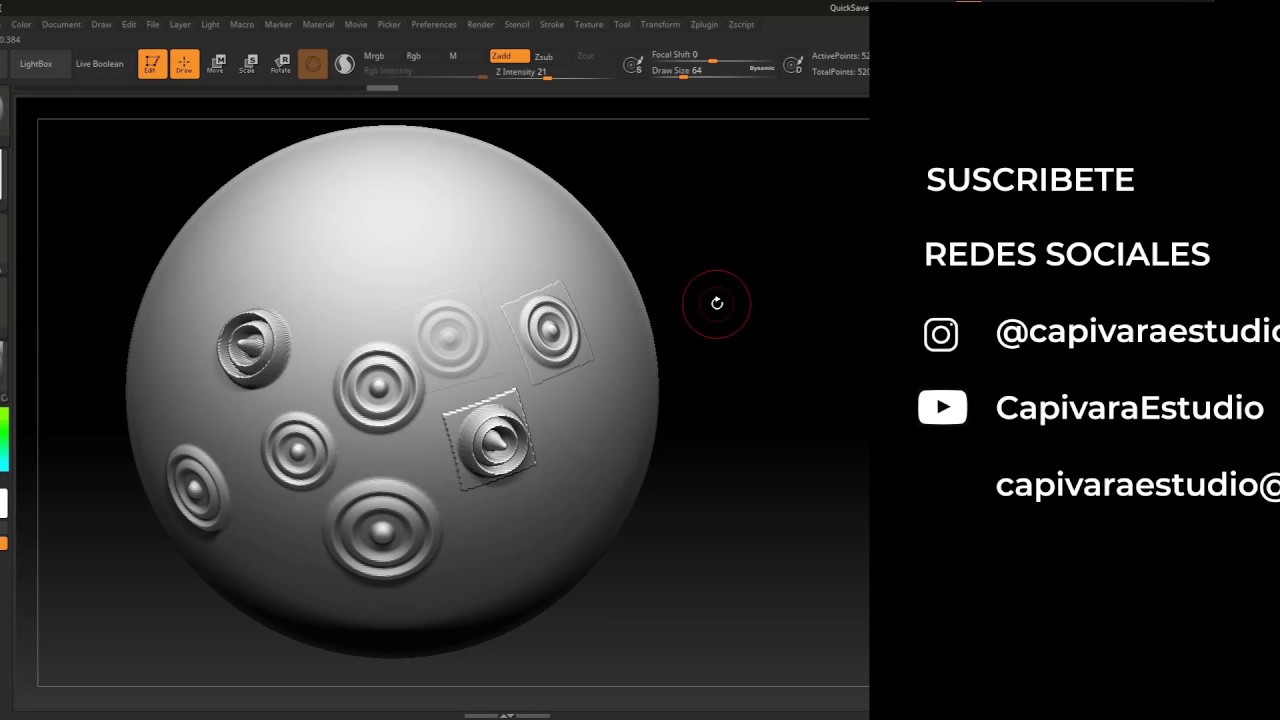
Task: Click the CapivaraEstudio YouTube name
Action: [1129, 408]
